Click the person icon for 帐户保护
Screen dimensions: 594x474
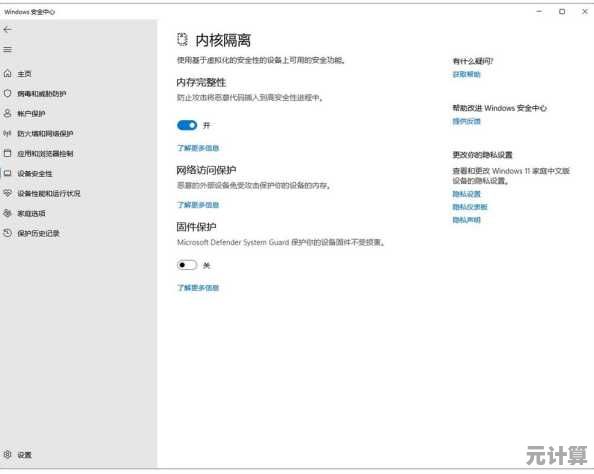pyautogui.click(x=8, y=113)
